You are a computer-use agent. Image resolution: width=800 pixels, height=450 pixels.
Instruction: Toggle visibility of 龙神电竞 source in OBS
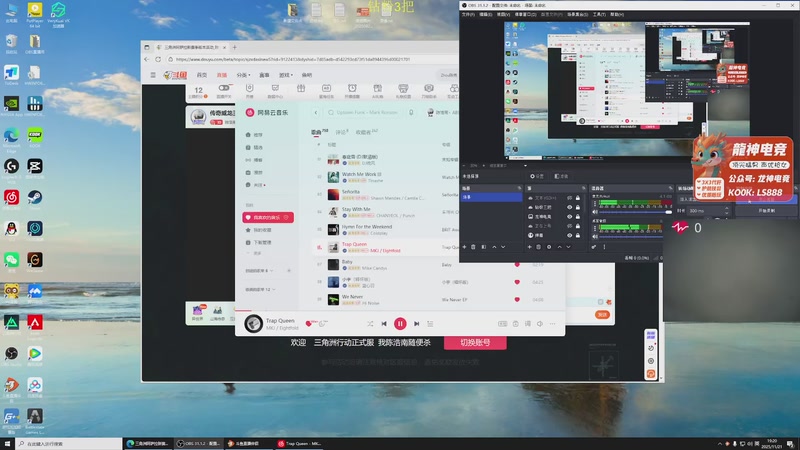[569, 216]
